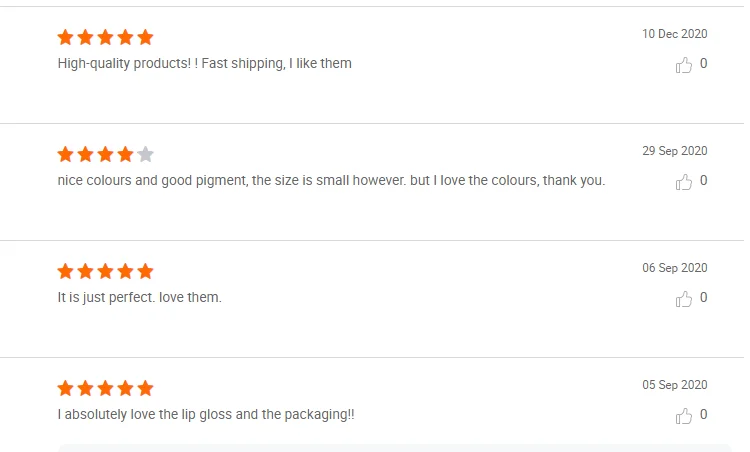Click the date '05 Sep 2020'
The image size is (750, 452).
674,385
